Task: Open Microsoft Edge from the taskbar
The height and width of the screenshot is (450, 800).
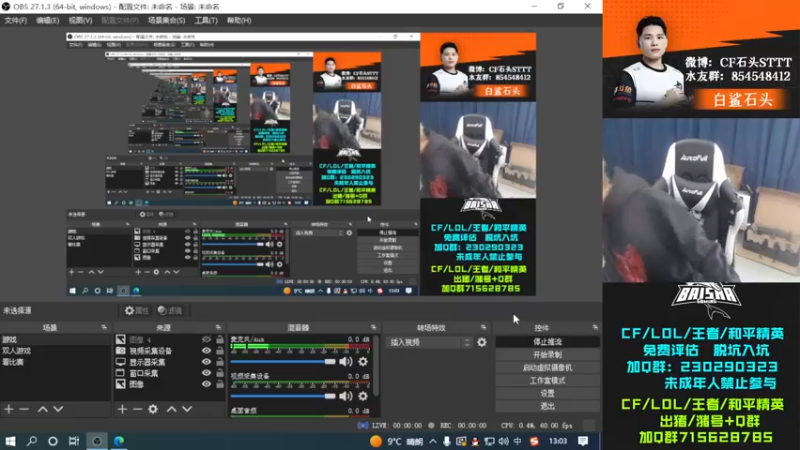Action: (119, 441)
